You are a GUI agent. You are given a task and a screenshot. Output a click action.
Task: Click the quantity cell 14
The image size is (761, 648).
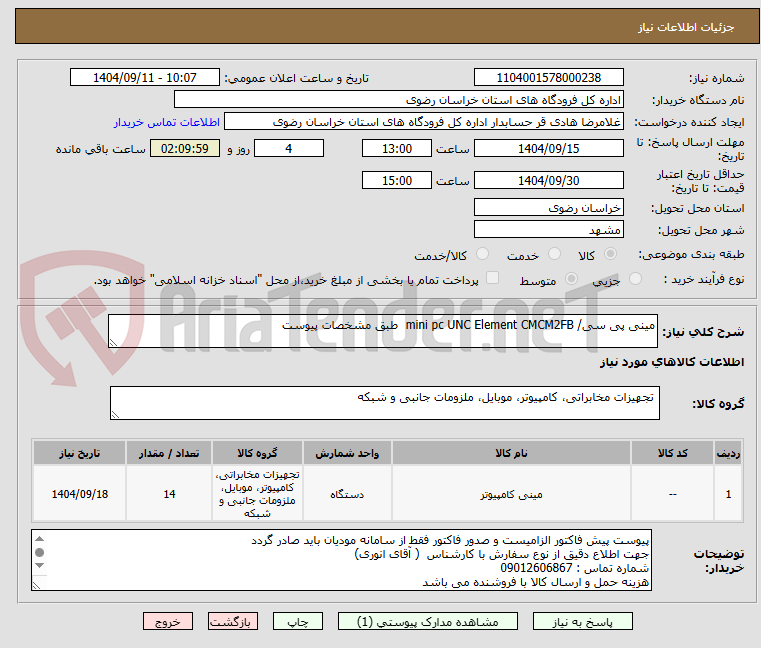pyautogui.click(x=169, y=494)
